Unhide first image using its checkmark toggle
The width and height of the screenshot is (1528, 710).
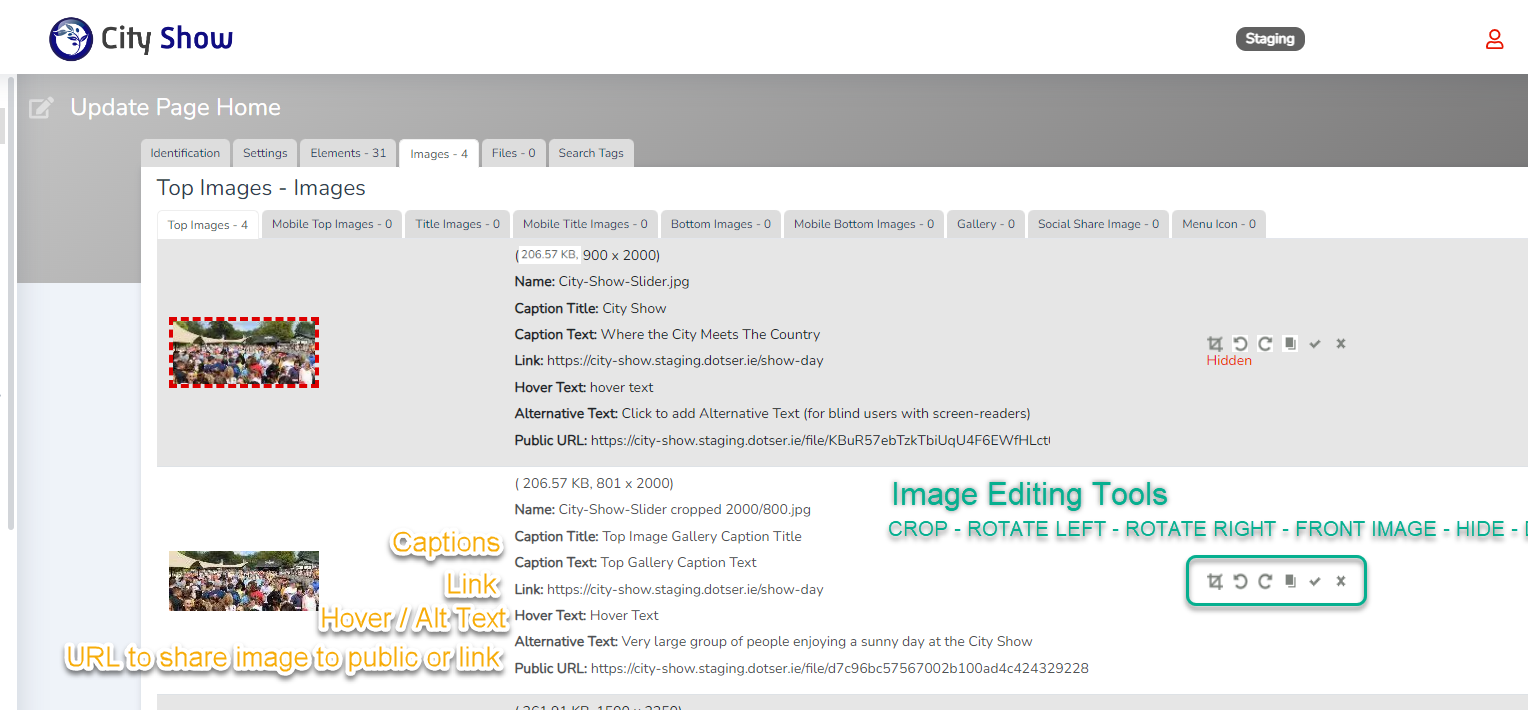[1315, 344]
